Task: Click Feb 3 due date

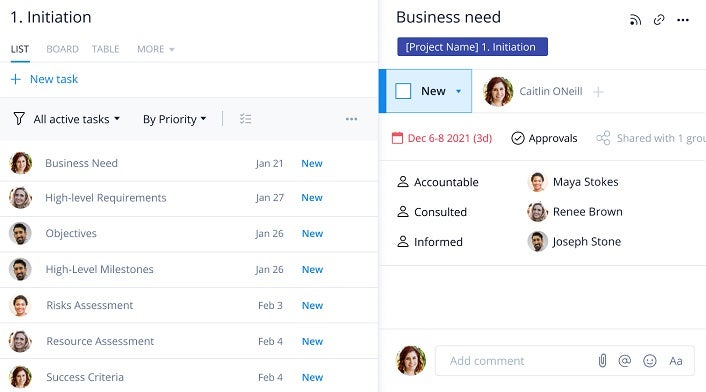Action: pyautogui.click(x=270, y=305)
